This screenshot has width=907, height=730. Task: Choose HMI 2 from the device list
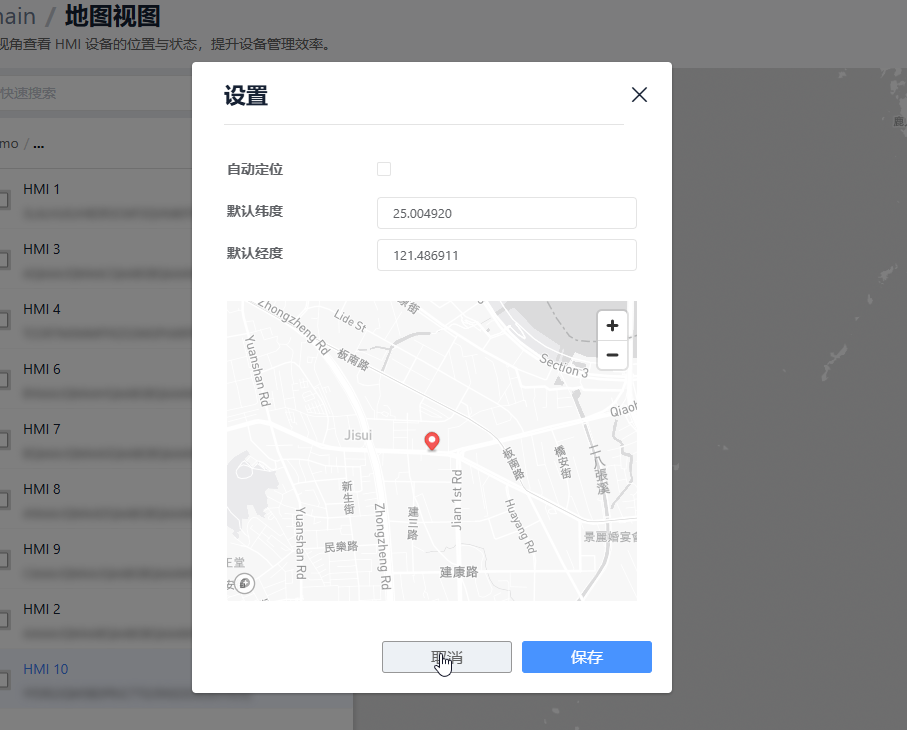[x=42, y=609]
